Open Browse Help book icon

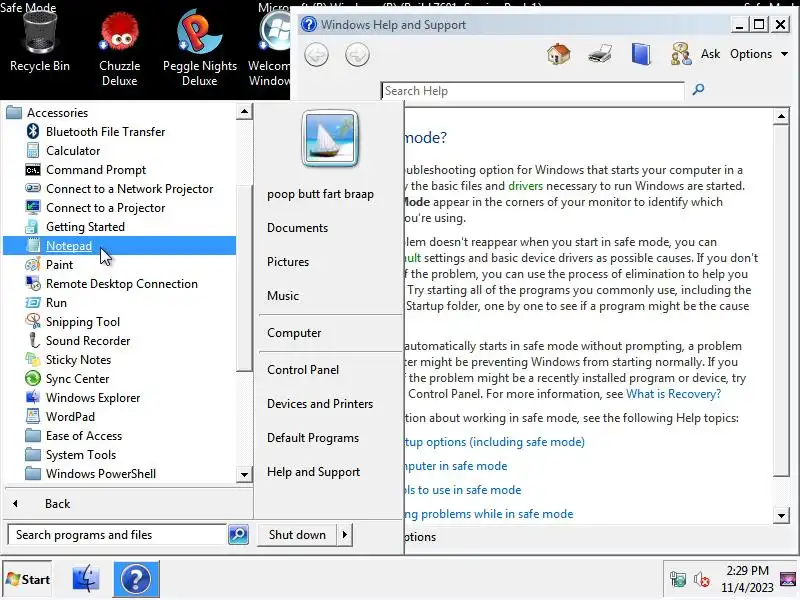(641, 54)
